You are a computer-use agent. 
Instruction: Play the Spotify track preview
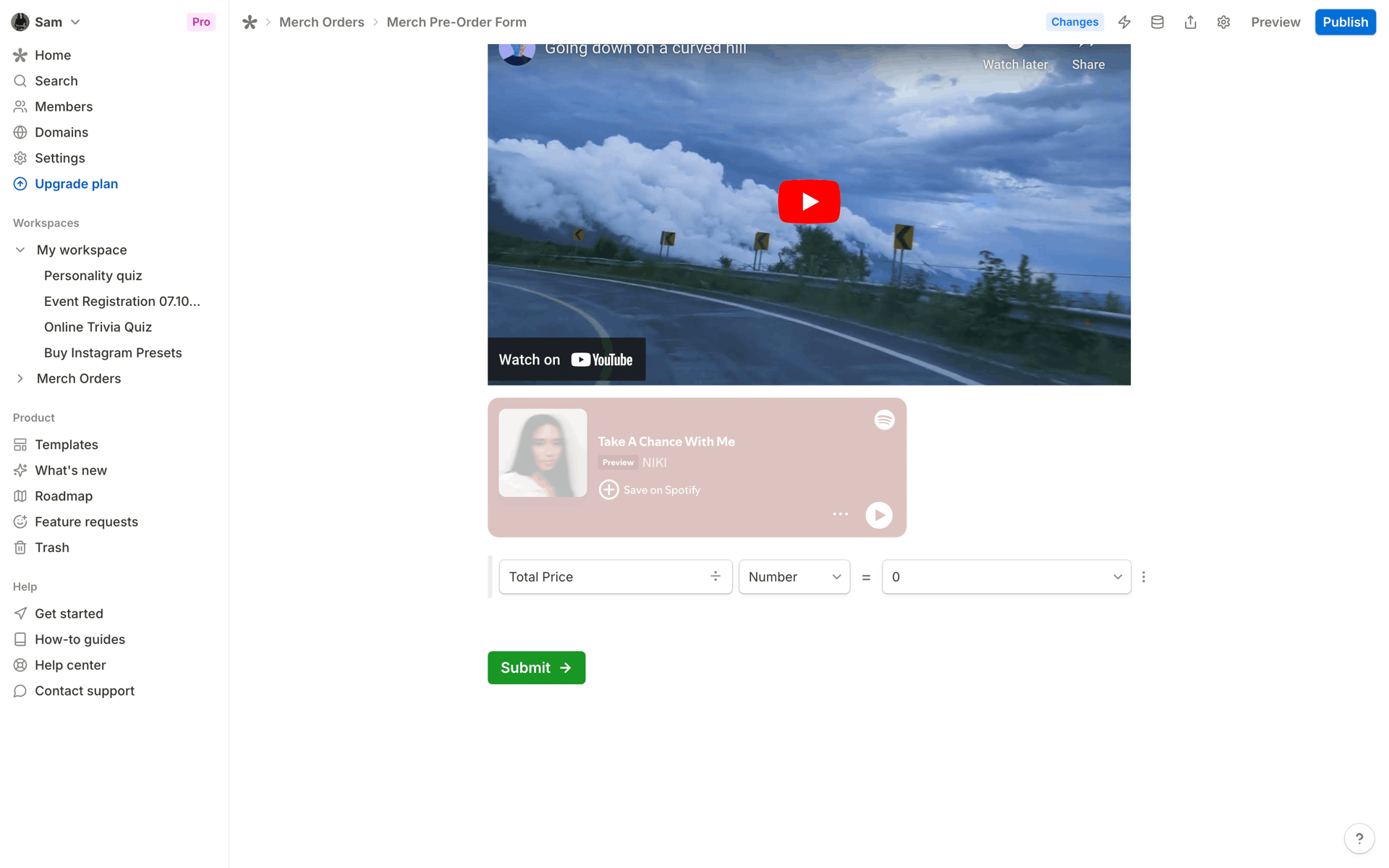[x=879, y=515]
